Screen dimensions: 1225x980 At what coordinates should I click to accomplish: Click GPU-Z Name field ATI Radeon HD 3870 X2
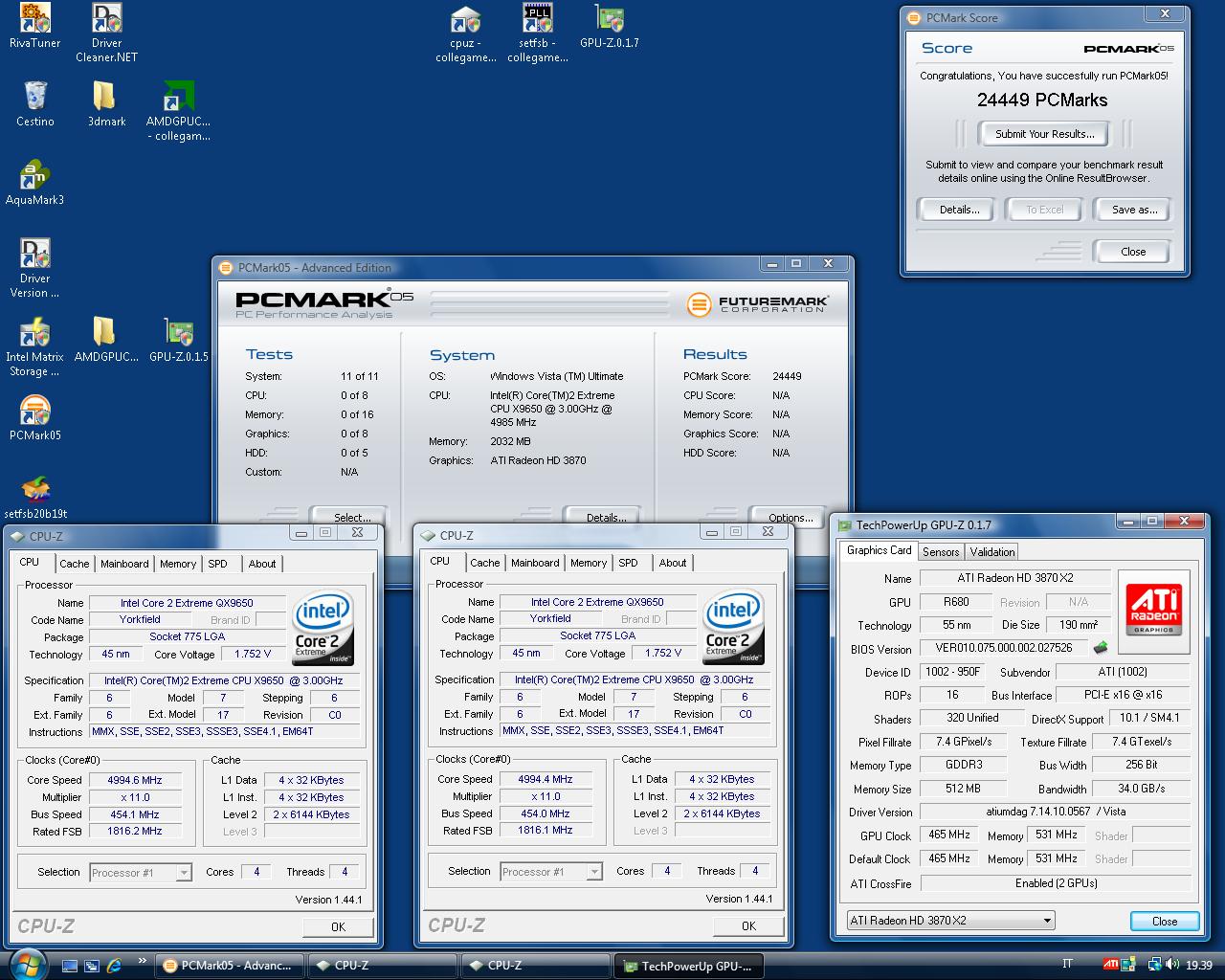[1015, 578]
